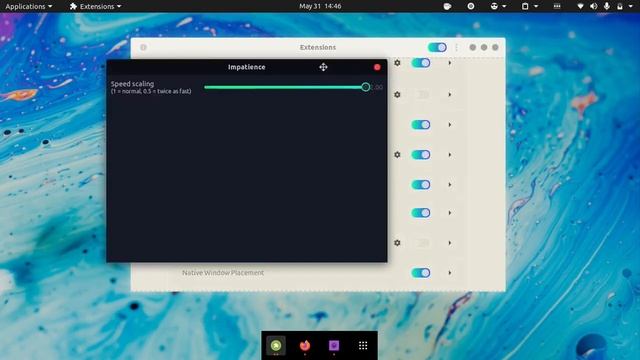640x360 pixels.
Task: Close the Impatience settings dialog
Action: pyautogui.click(x=377, y=67)
